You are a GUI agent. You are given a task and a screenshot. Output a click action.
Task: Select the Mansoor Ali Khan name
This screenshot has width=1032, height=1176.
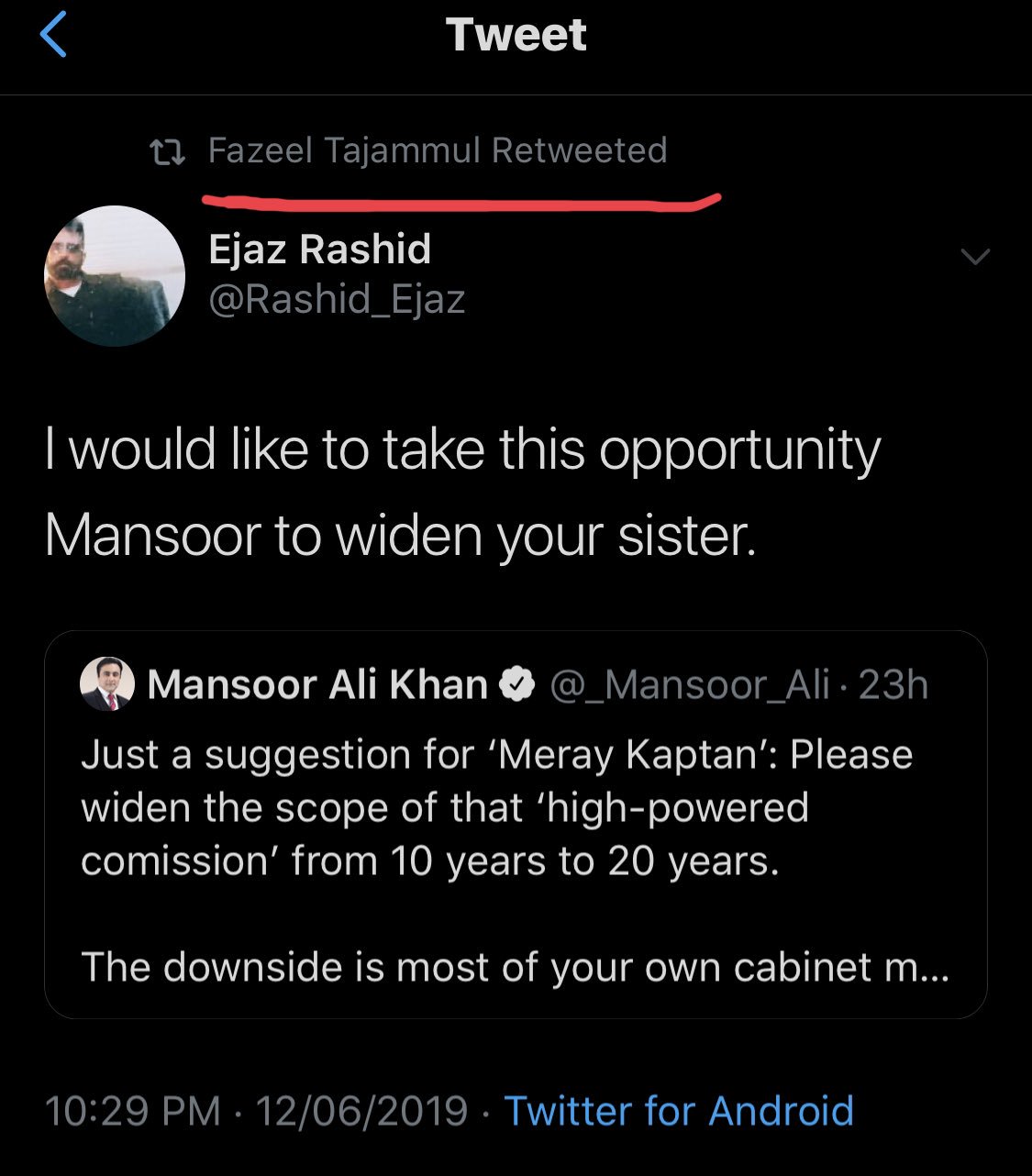[x=316, y=685]
